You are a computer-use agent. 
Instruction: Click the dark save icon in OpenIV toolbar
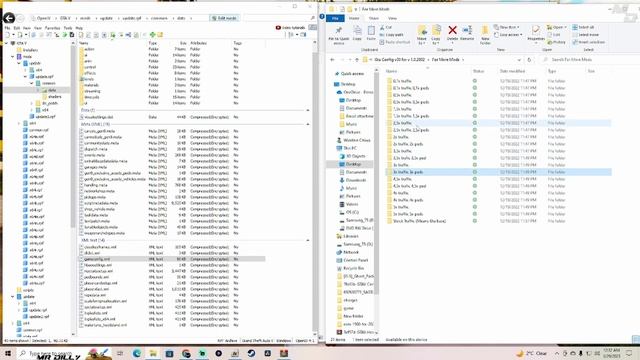click(72, 35)
